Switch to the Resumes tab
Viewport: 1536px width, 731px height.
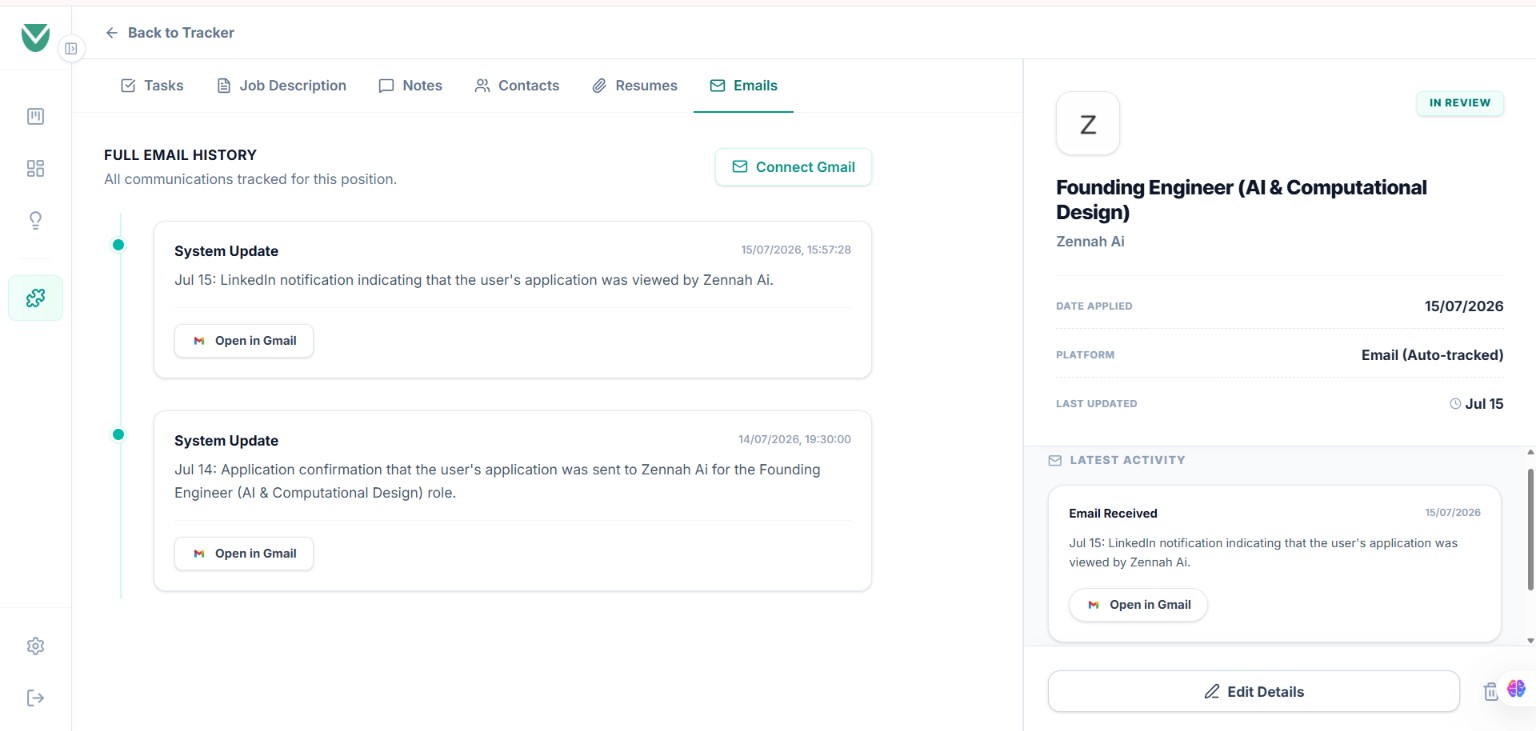[635, 85]
